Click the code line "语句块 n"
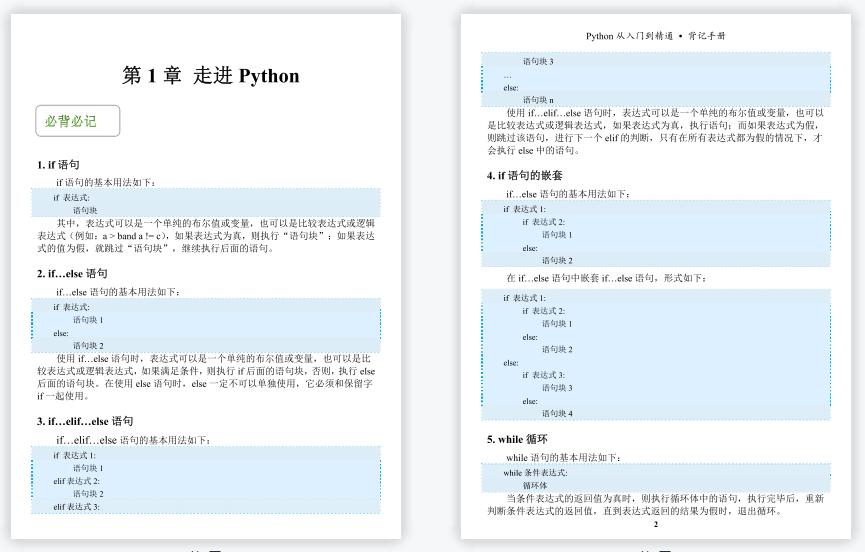This screenshot has width=865, height=552. [538, 100]
